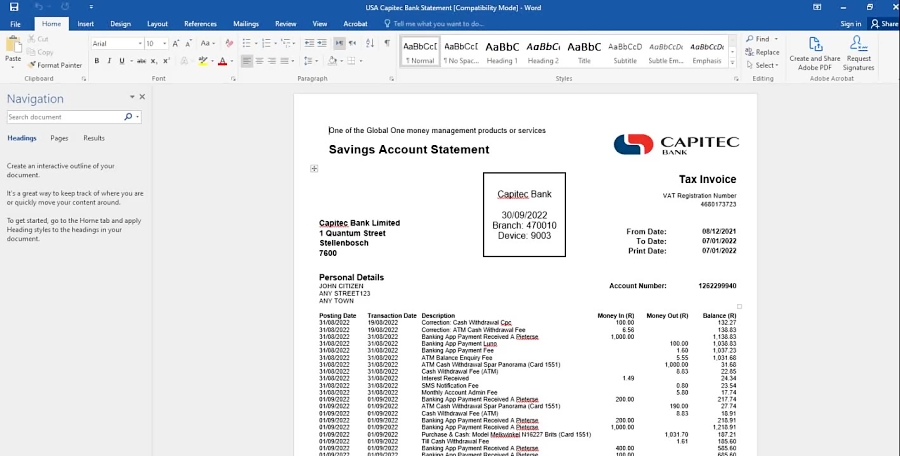The width and height of the screenshot is (900, 456).
Task: Click the Share button at top right
Action: click(x=884, y=23)
